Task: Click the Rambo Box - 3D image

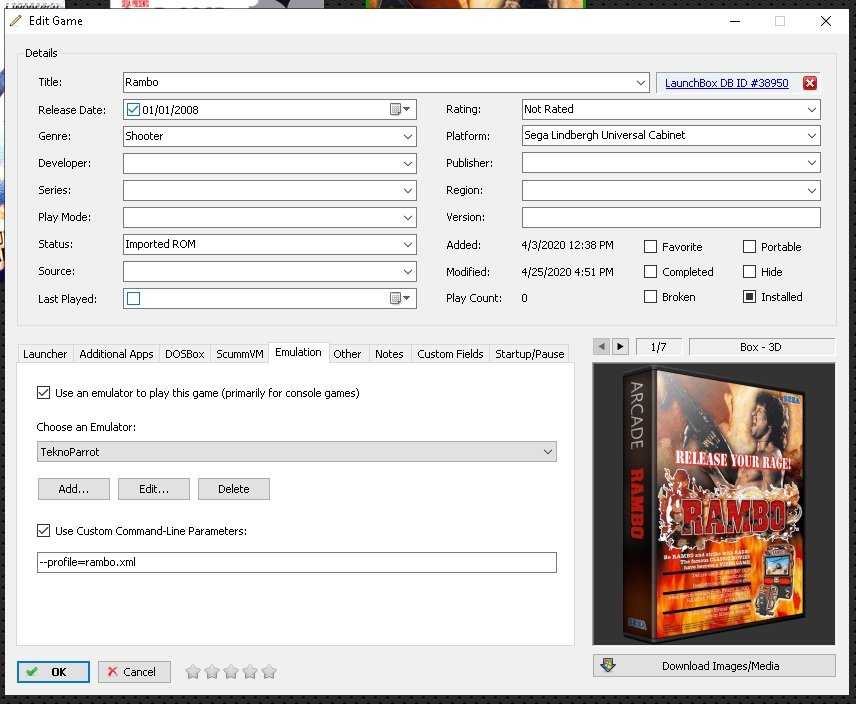Action: (x=714, y=504)
